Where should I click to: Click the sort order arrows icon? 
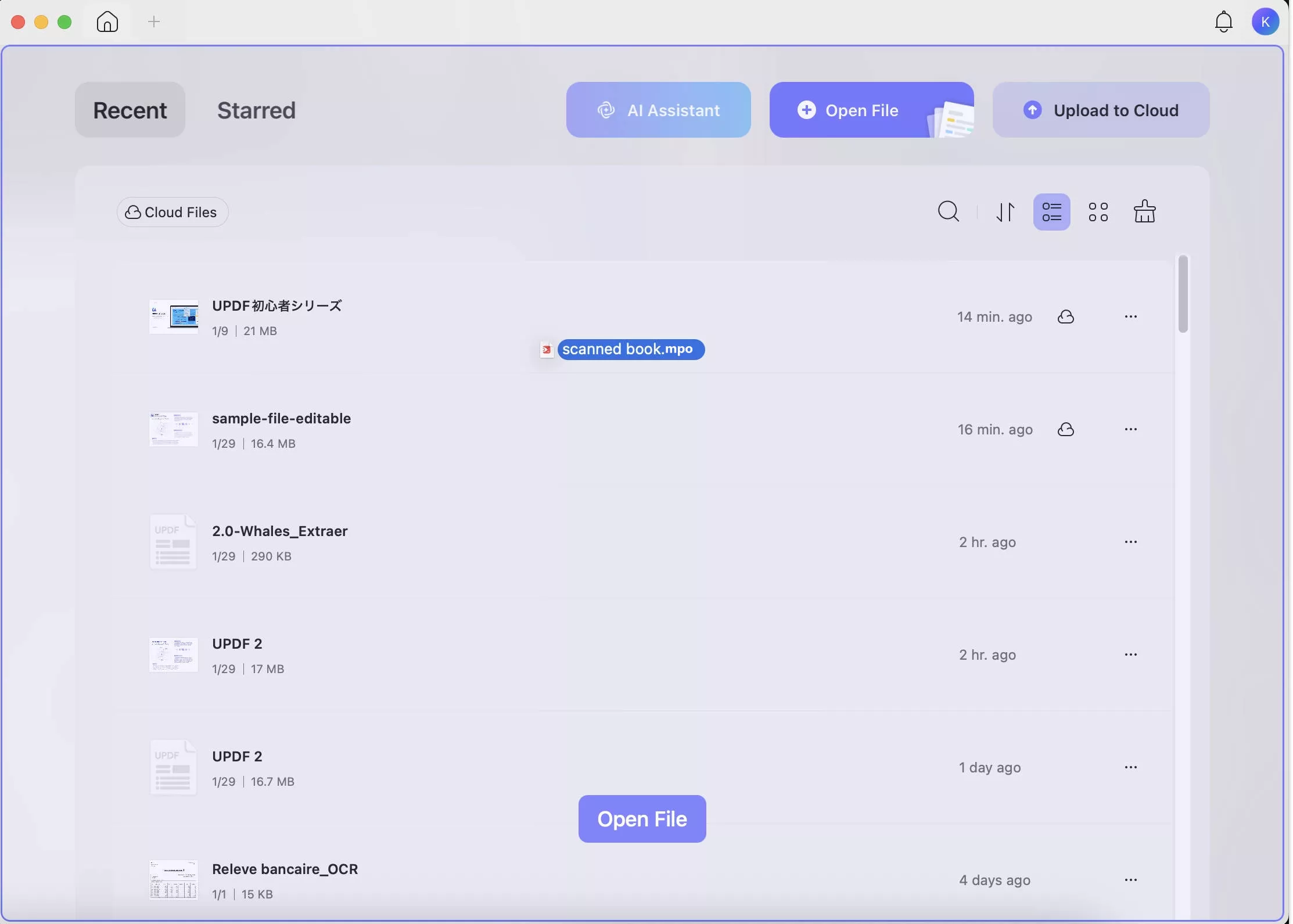point(1005,211)
